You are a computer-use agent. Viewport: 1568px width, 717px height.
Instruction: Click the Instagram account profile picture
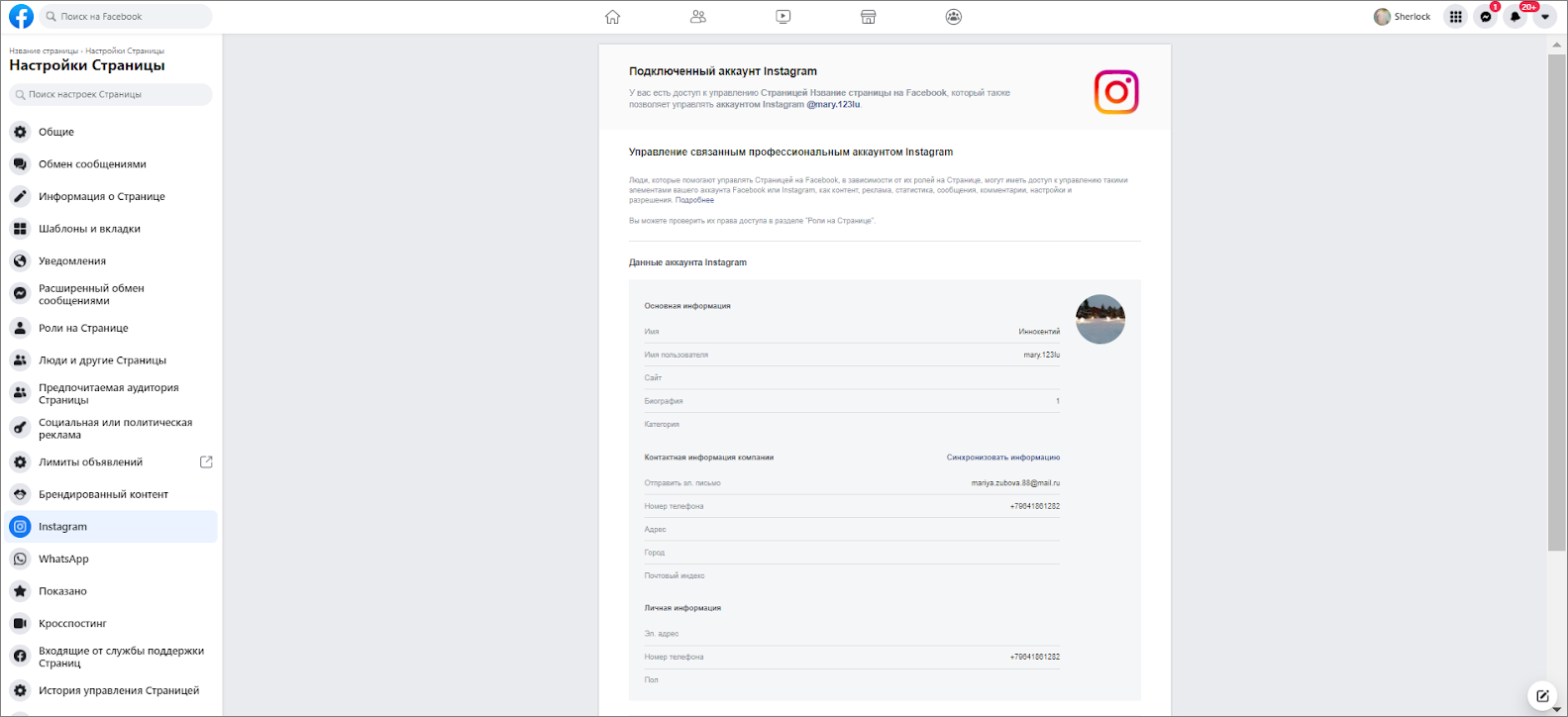click(x=1100, y=319)
